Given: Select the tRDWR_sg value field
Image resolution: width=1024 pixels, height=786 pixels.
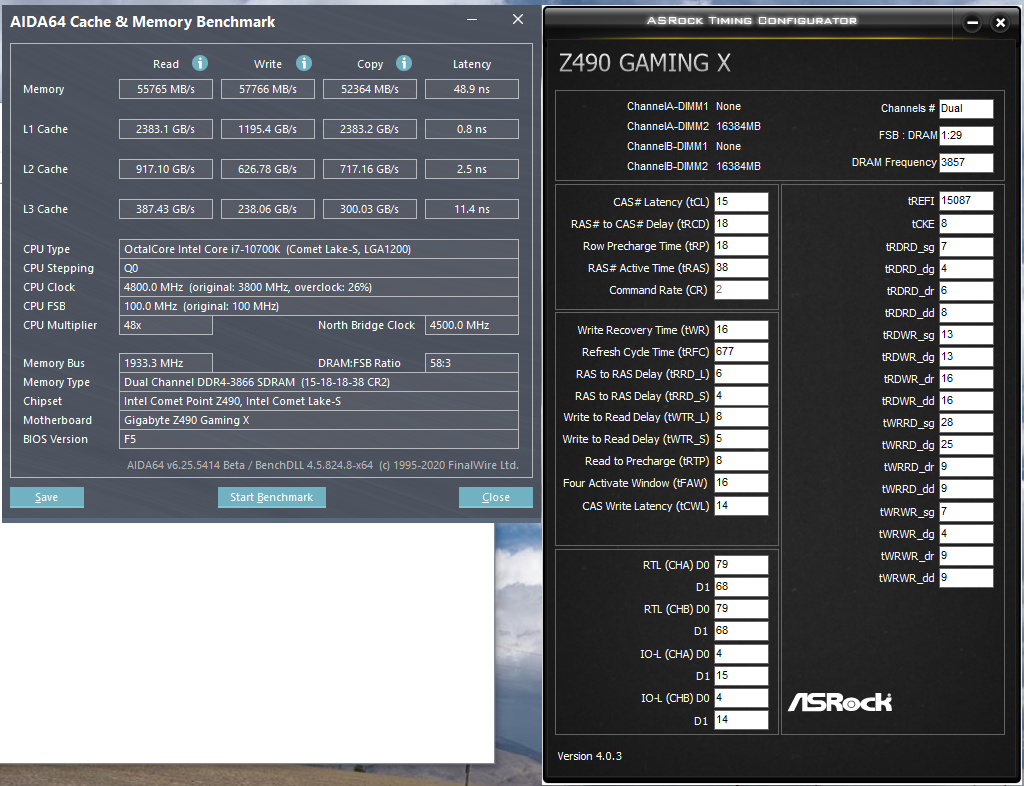Looking at the screenshot, I should click(966, 335).
